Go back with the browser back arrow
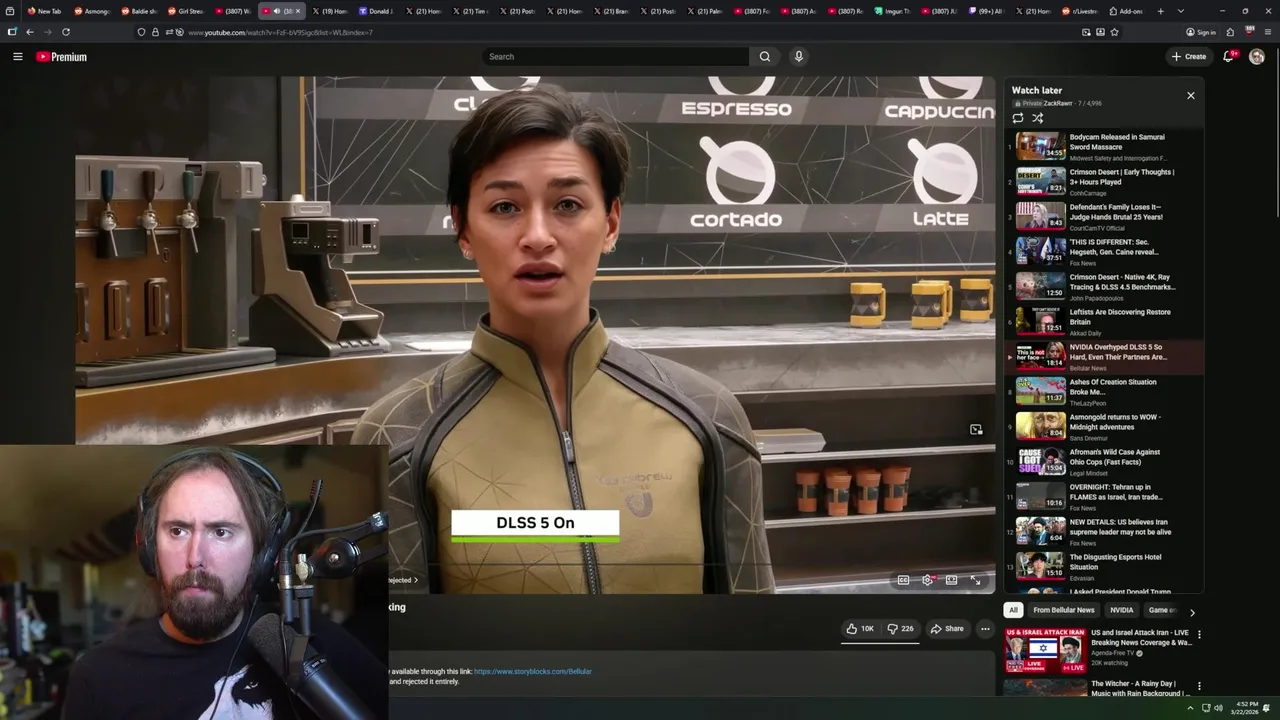This screenshot has width=1280, height=720. [30, 32]
